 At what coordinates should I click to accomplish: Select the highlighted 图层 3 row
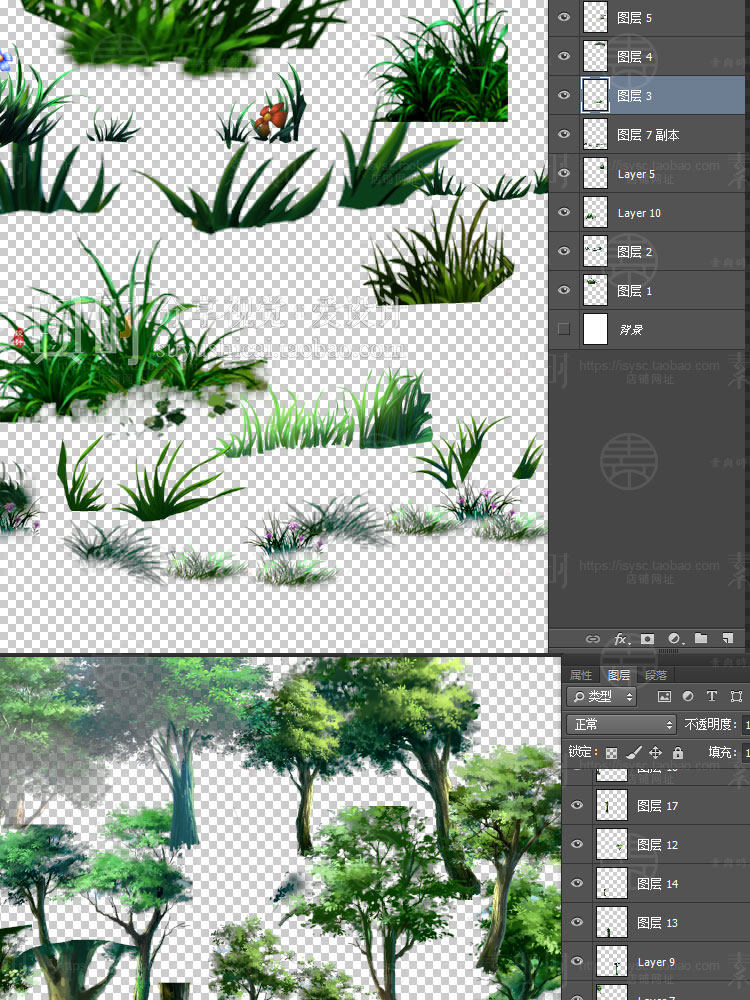pos(649,95)
